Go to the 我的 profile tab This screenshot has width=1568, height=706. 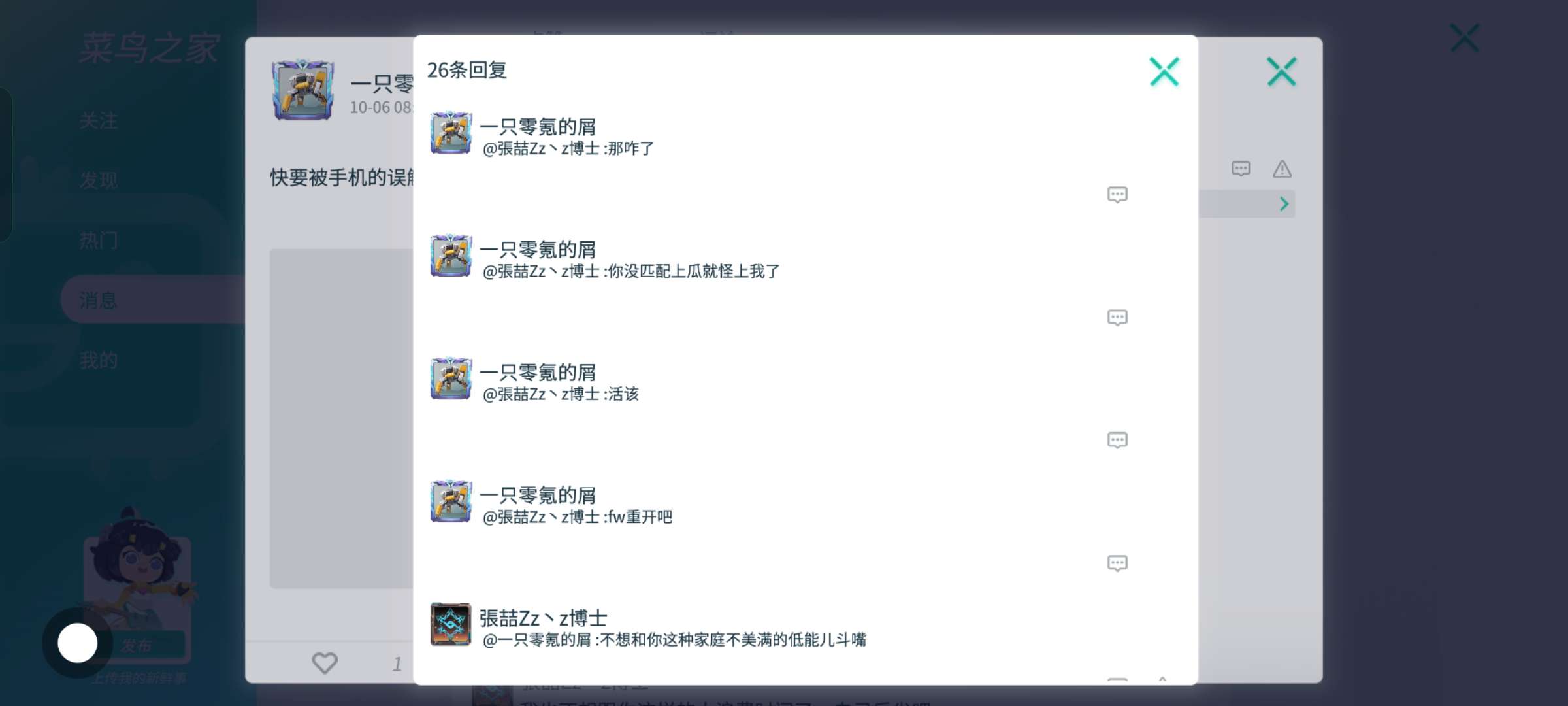(99, 360)
